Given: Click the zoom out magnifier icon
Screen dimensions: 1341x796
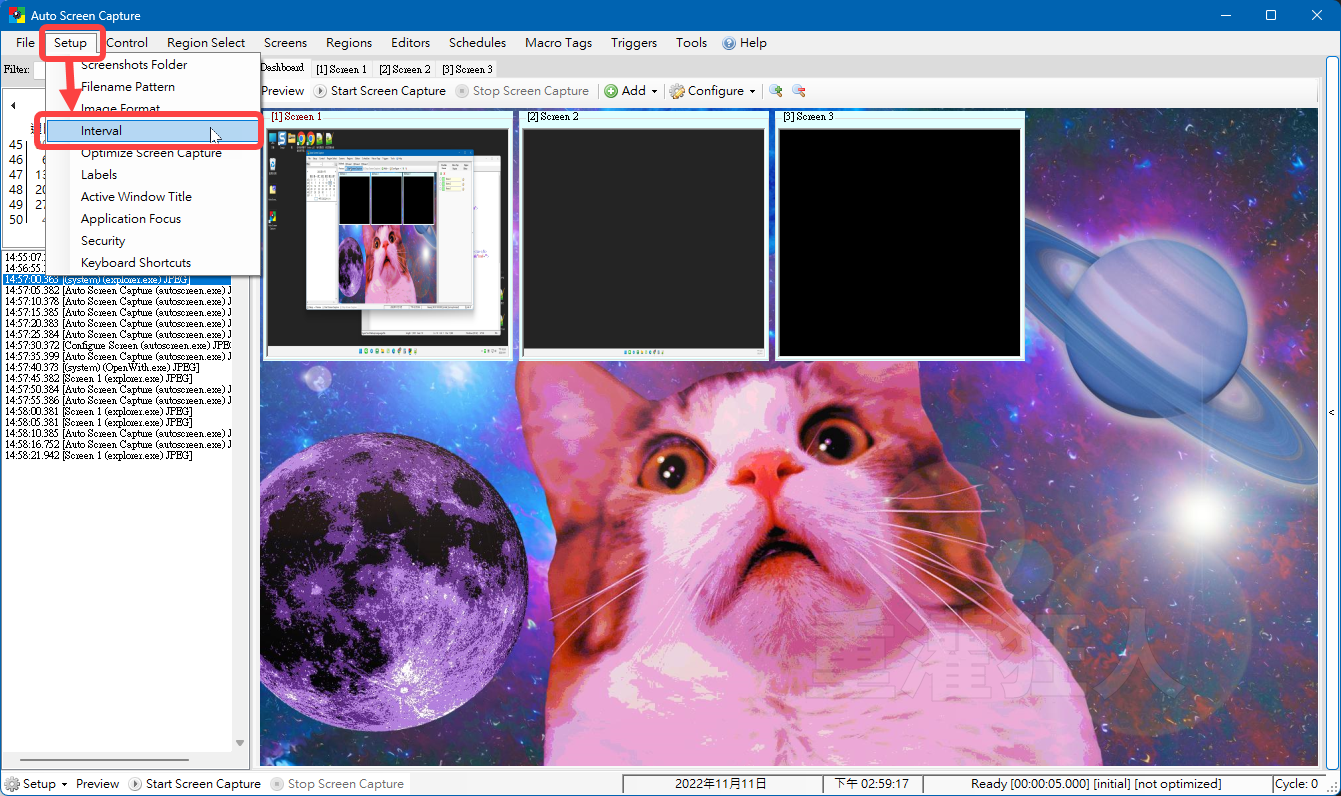Looking at the screenshot, I should point(798,91).
